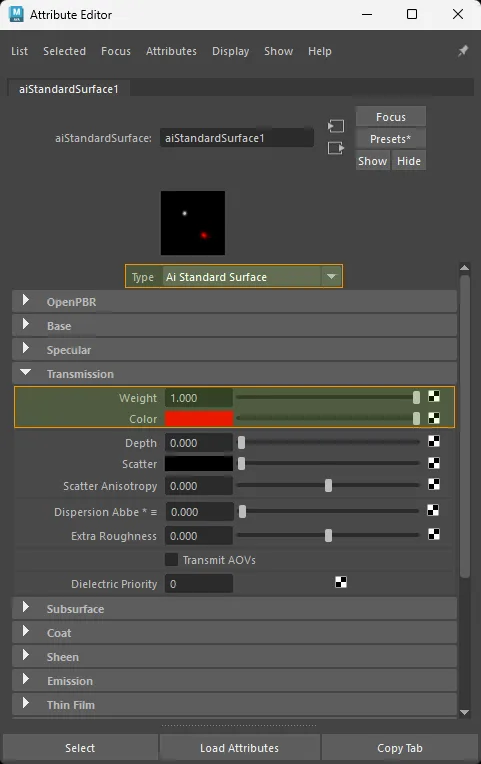Click the Scatter slider handle
481x764 pixels.
coord(241,463)
